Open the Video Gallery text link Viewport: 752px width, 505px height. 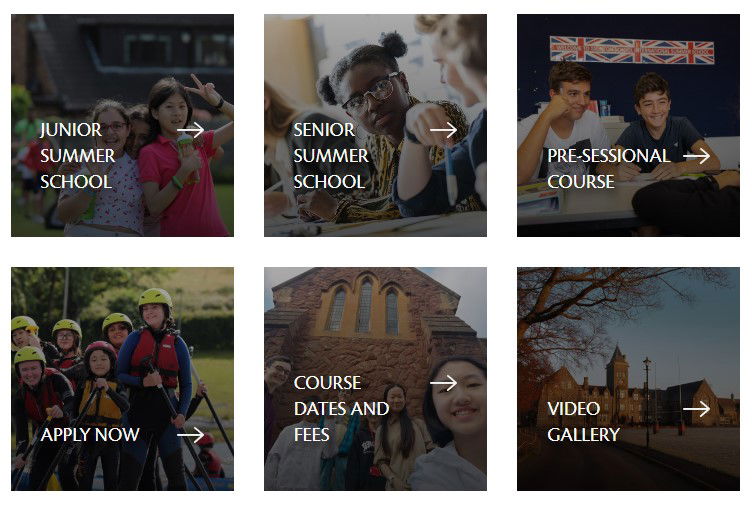[x=583, y=422]
